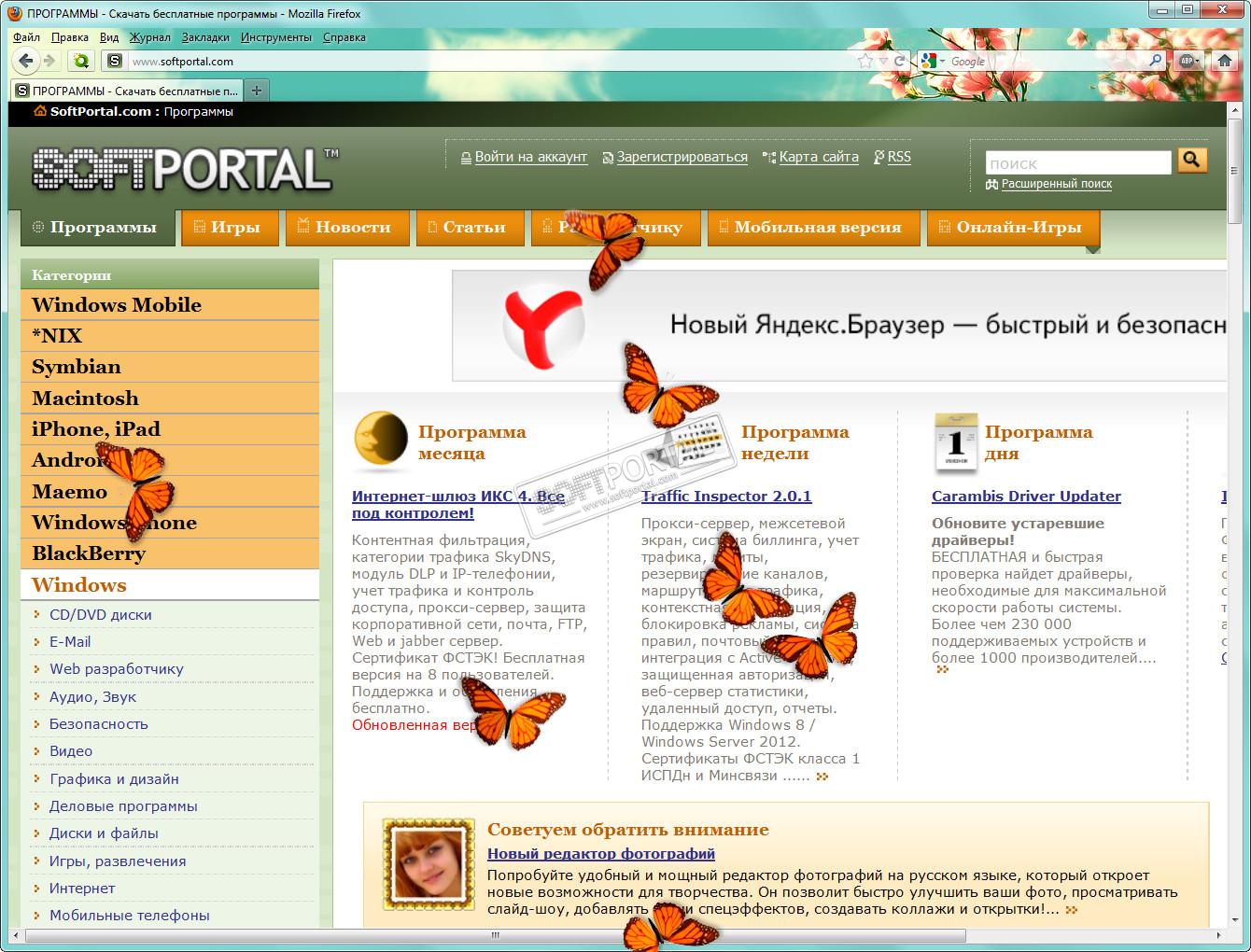Open the Windows Mobile category
This screenshot has height=952, width=1251.
tap(170, 305)
